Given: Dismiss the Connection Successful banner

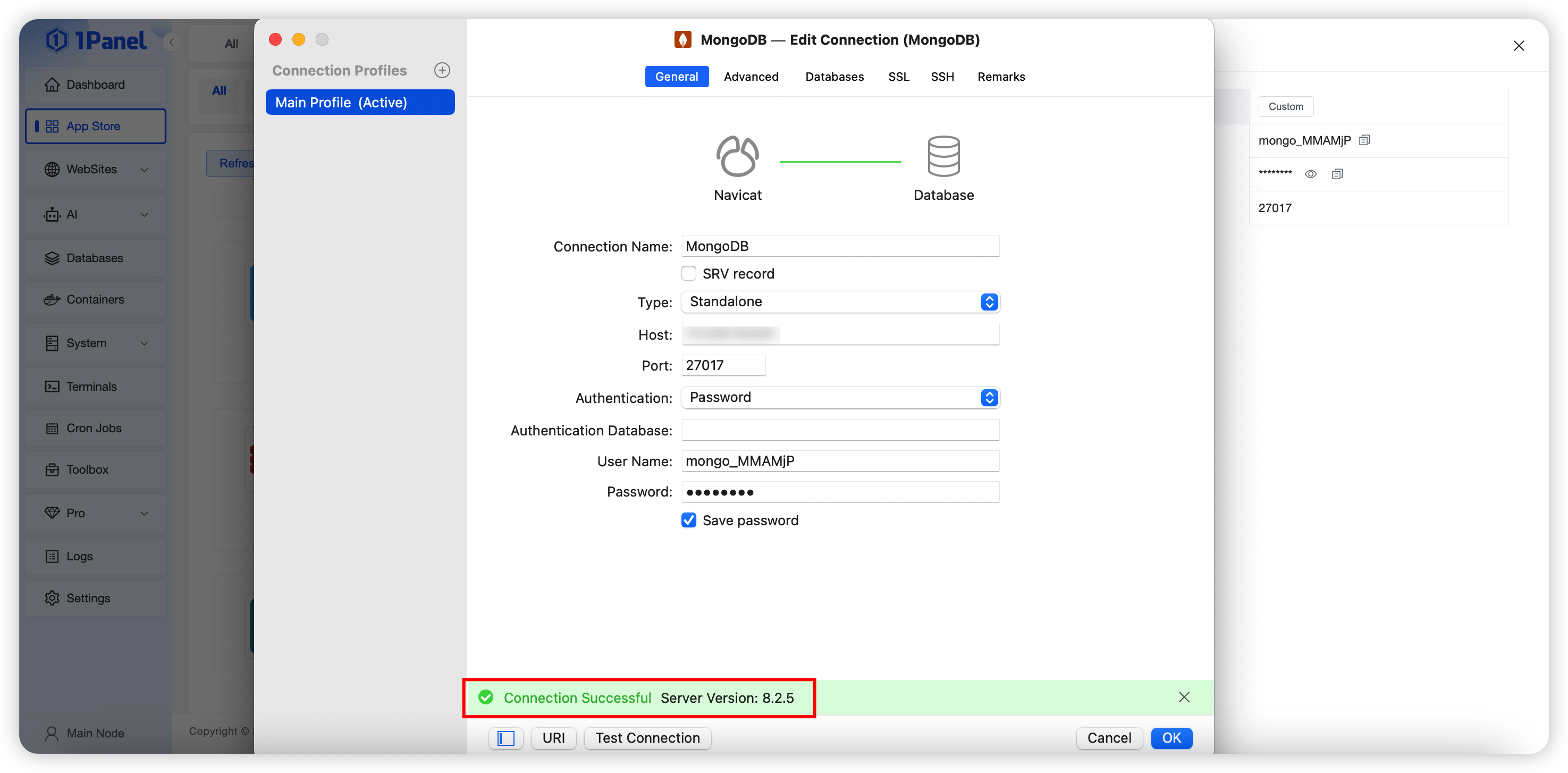Looking at the screenshot, I should [x=1183, y=697].
